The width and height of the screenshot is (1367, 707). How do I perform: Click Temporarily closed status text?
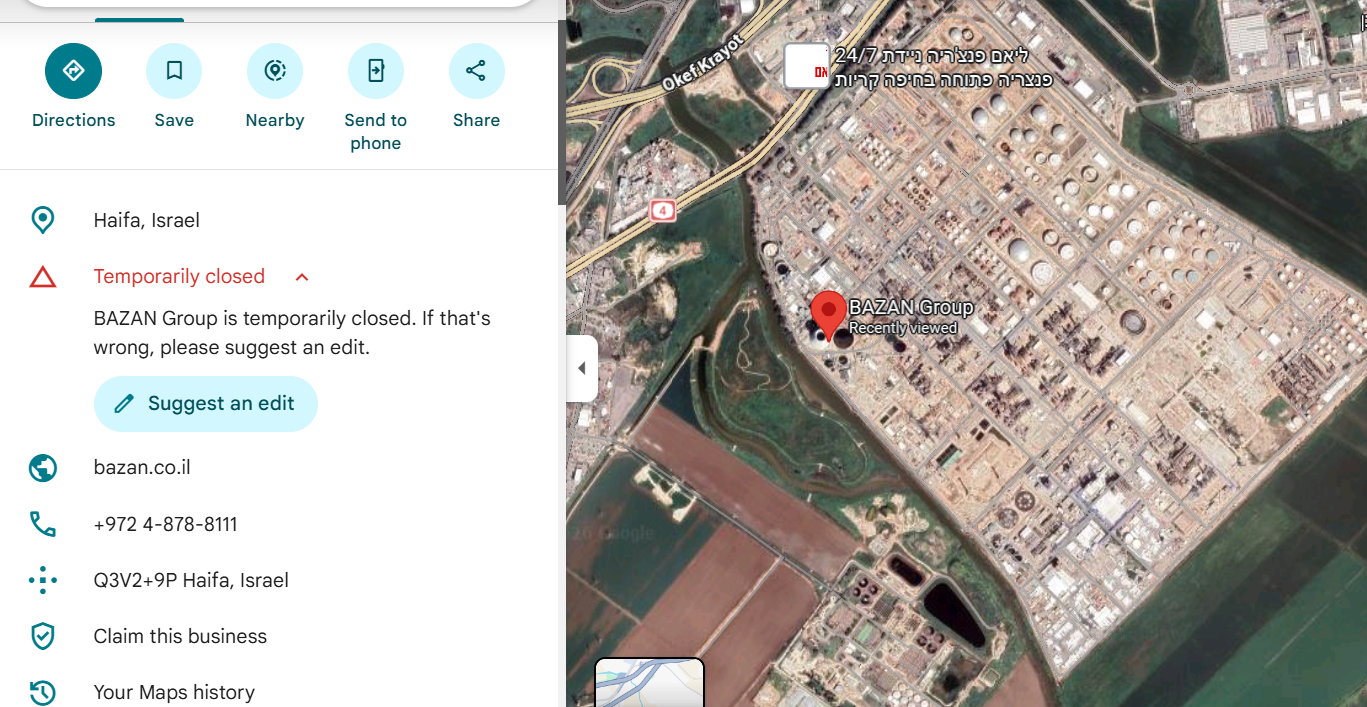coord(179,277)
